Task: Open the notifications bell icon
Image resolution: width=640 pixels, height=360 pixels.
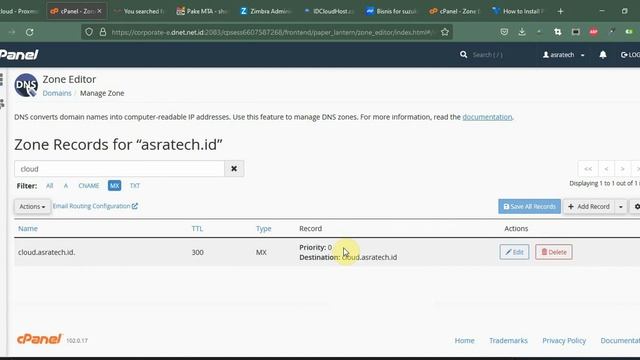Action: point(603,55)
